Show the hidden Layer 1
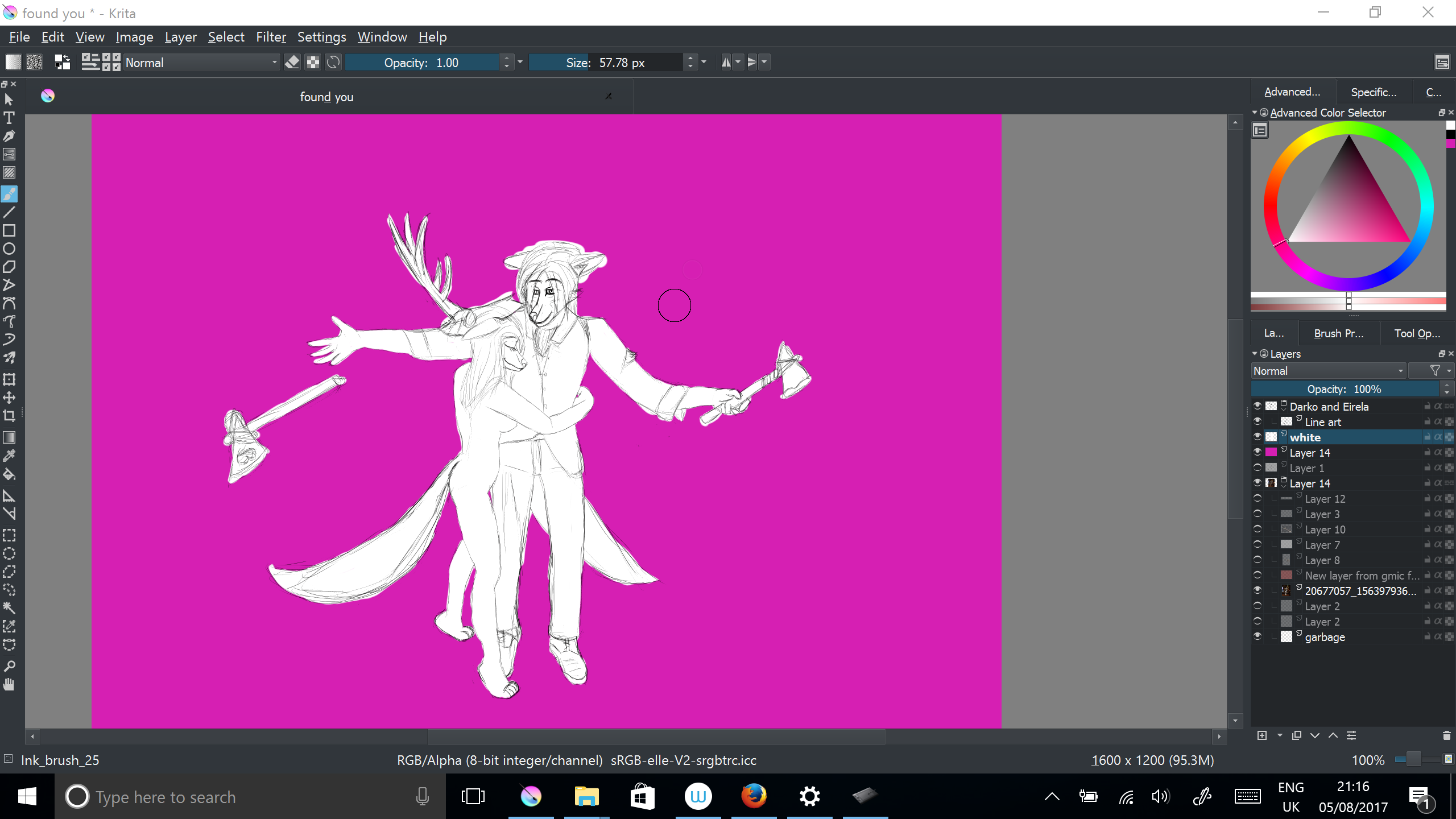Screen dimensions: 1456x819 pos(1258,468)
